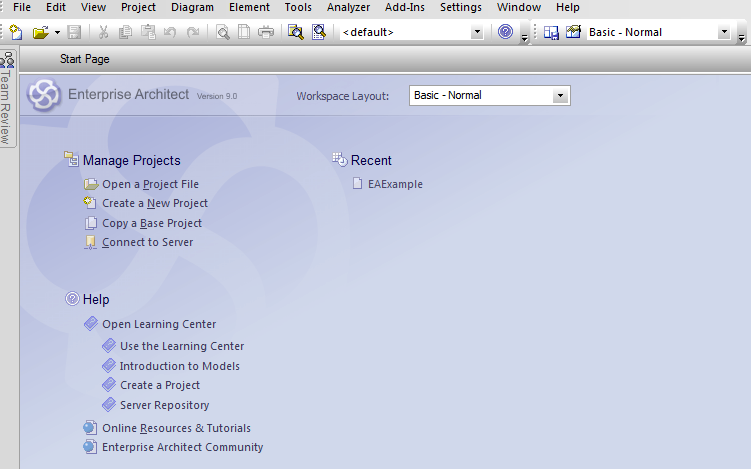The width and height of the screenshot is (751, 469).
Task: Click the Enterprise Architect logo icon
Action: [x=44, y=95]
